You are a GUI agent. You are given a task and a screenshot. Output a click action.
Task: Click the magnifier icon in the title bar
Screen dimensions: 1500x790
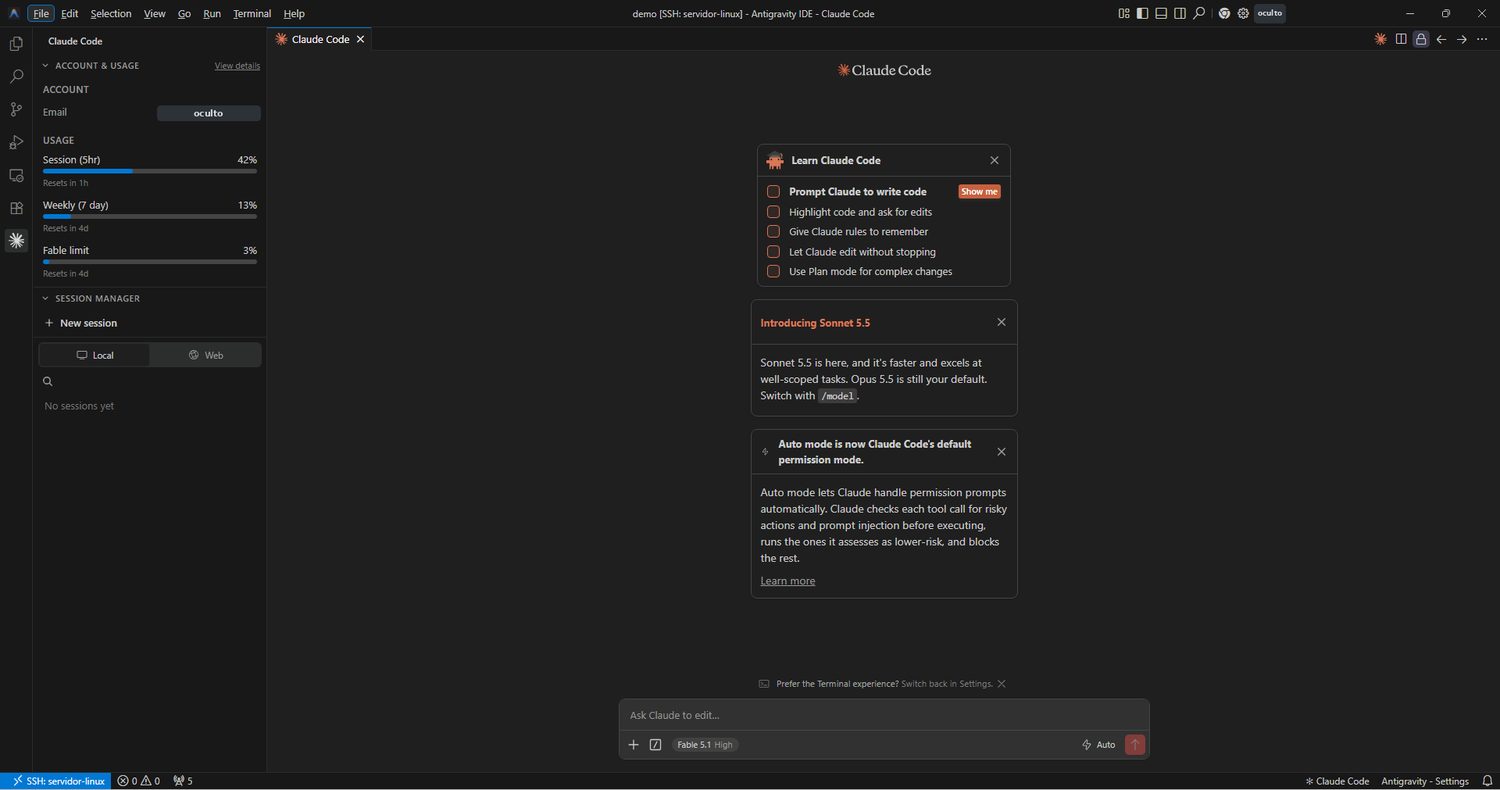pyautogui.click(x=1199, y=14)
